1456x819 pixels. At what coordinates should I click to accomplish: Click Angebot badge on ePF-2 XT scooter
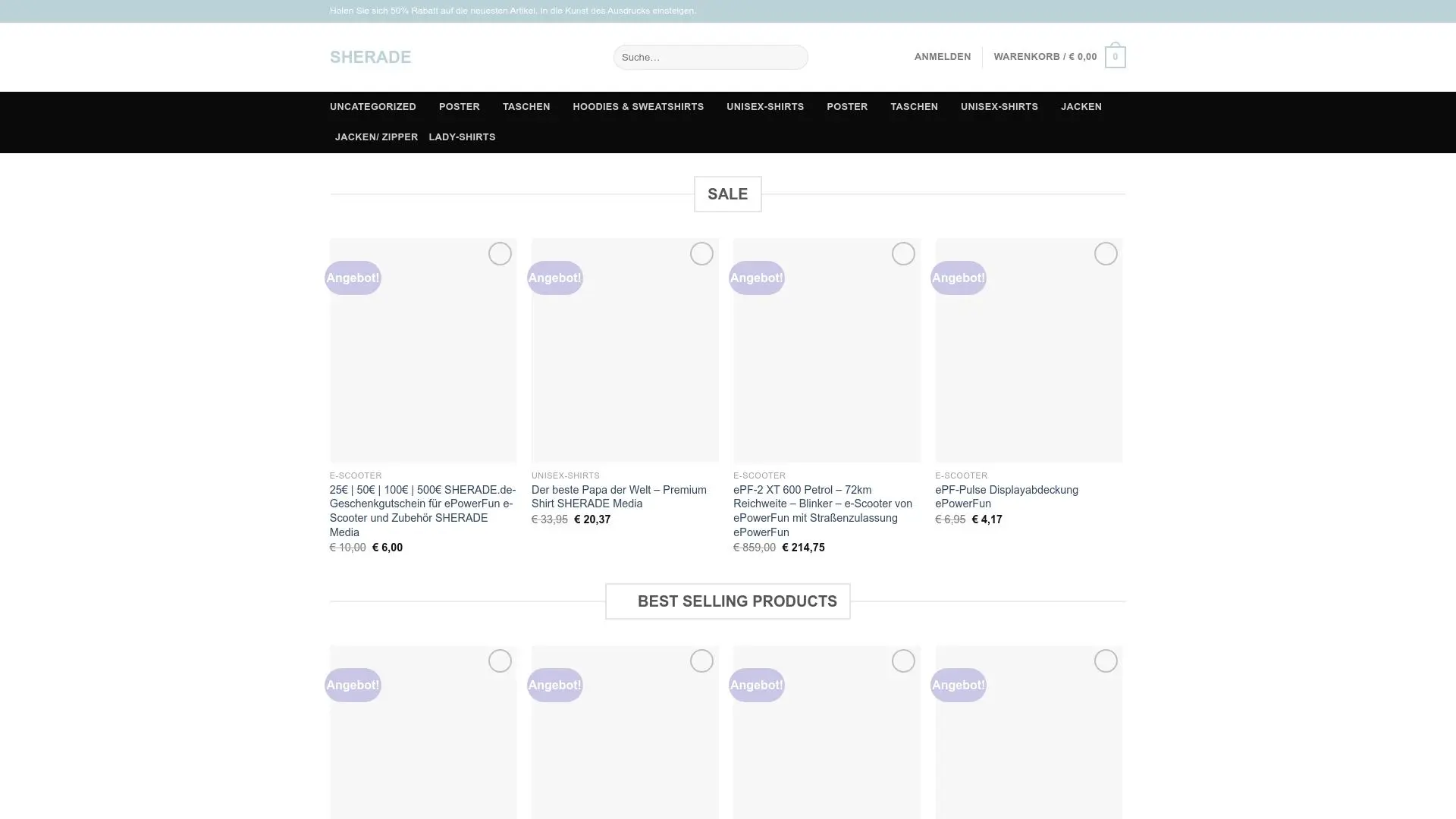tap(756, 278)
